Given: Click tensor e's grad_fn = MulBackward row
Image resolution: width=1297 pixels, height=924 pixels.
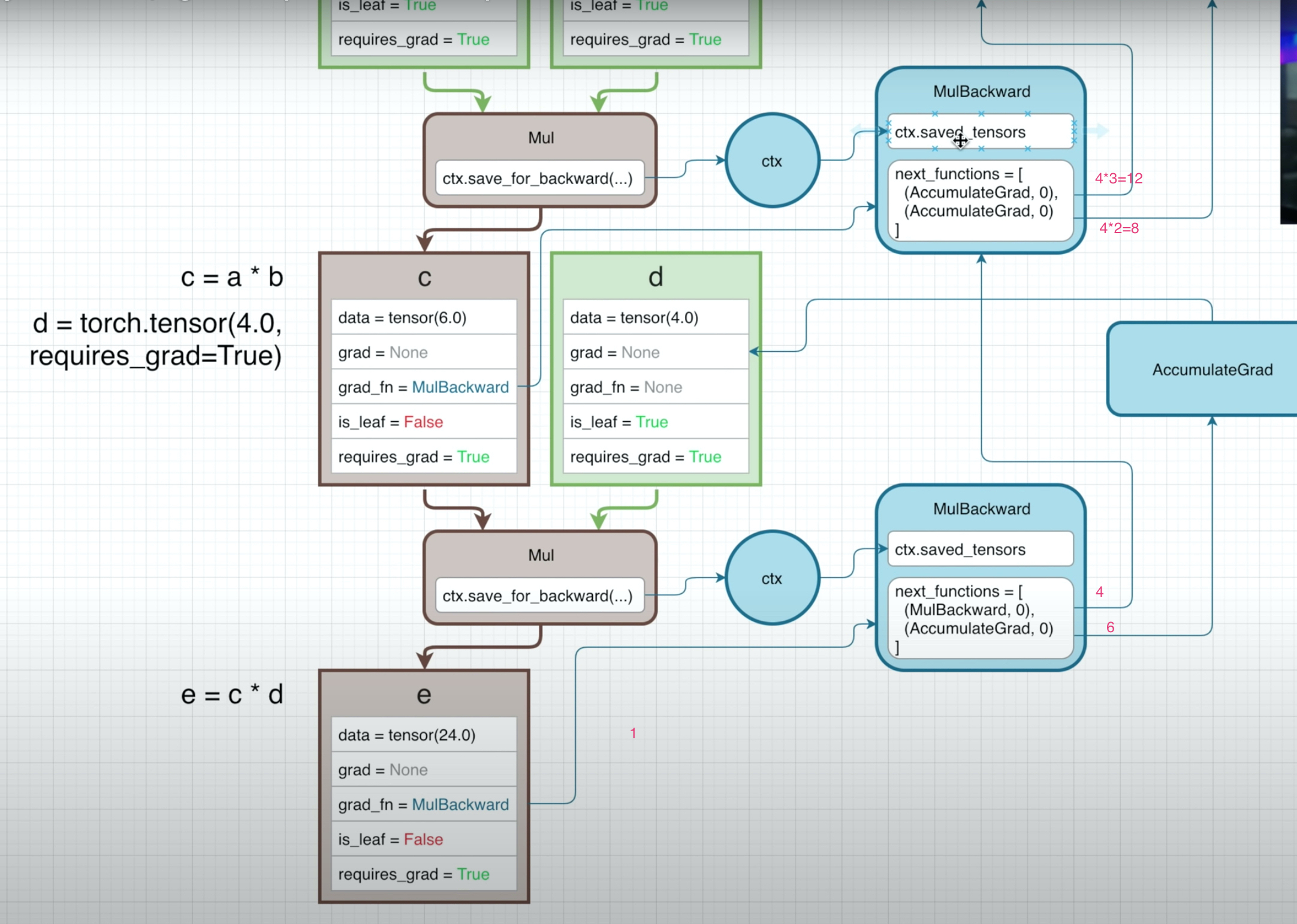Looking at the screenshot, I should pyautogui.click(x=424, y=804).
